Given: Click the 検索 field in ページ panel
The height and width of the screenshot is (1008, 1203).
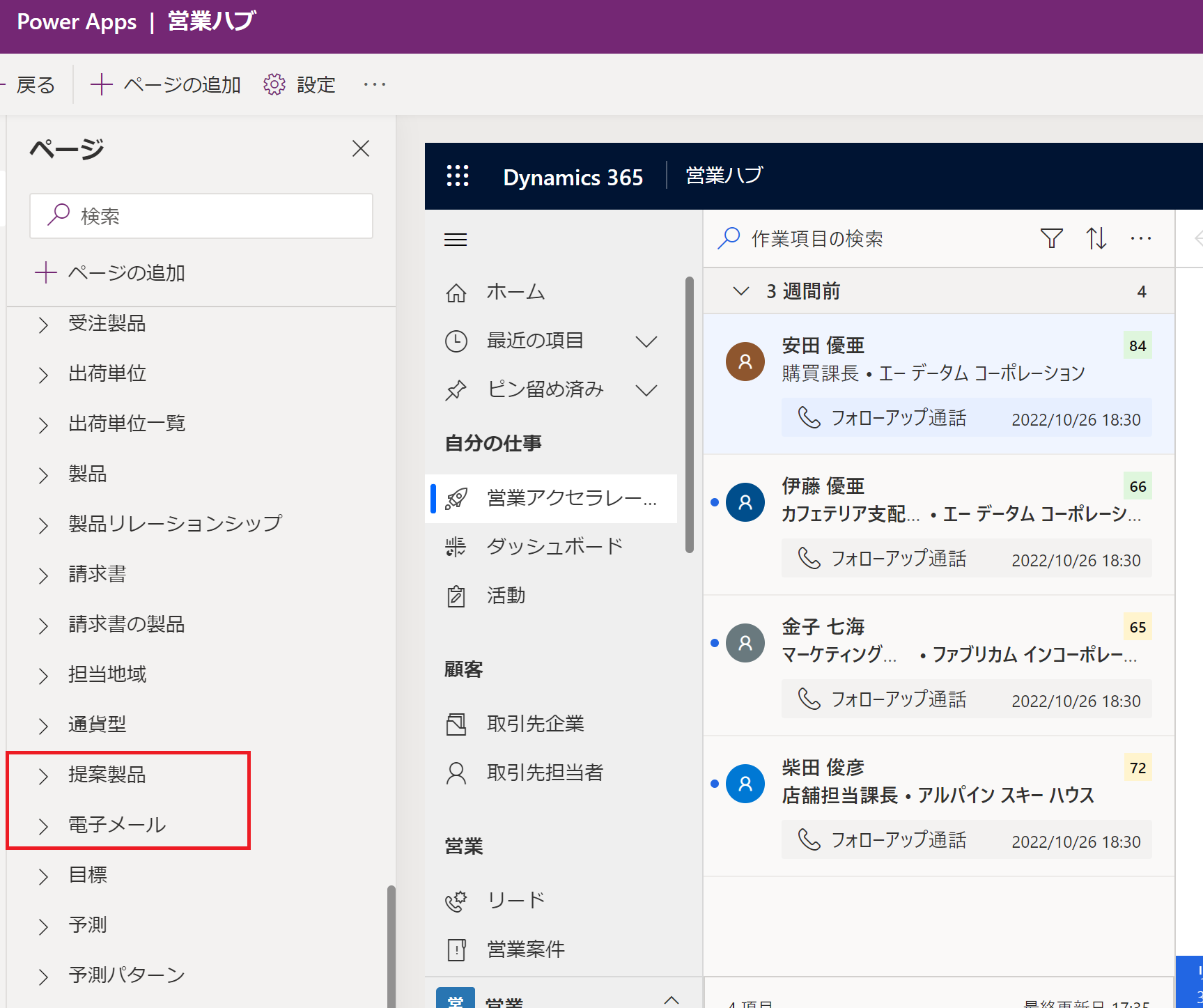Looking at the screenshot, I should pos(201,216).
